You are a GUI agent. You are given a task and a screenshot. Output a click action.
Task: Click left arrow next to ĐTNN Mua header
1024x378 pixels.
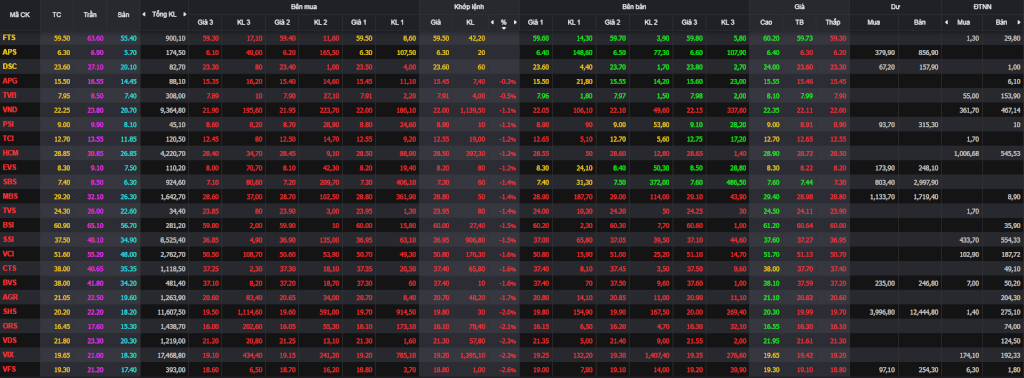[x=946, y=22]
